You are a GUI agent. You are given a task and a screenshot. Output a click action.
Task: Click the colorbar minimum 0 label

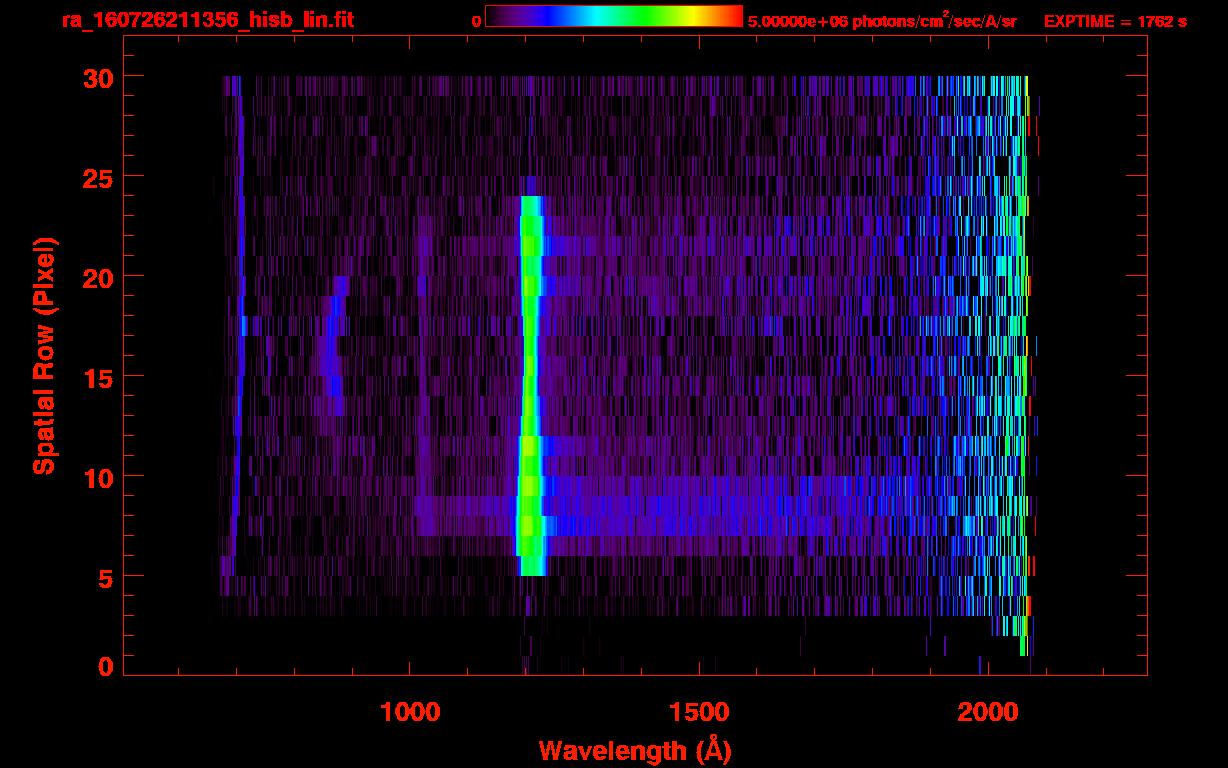pos(476,21)
